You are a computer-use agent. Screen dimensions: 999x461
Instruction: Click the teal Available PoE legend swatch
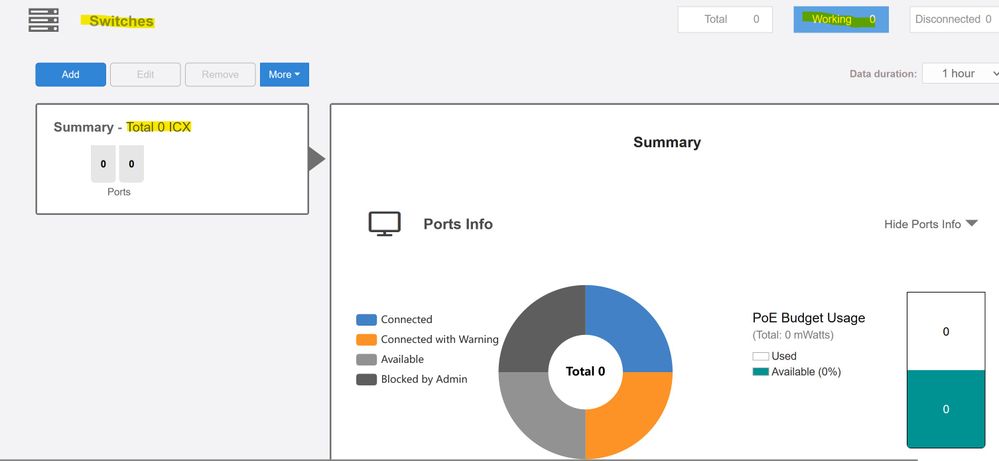[760, 372]
